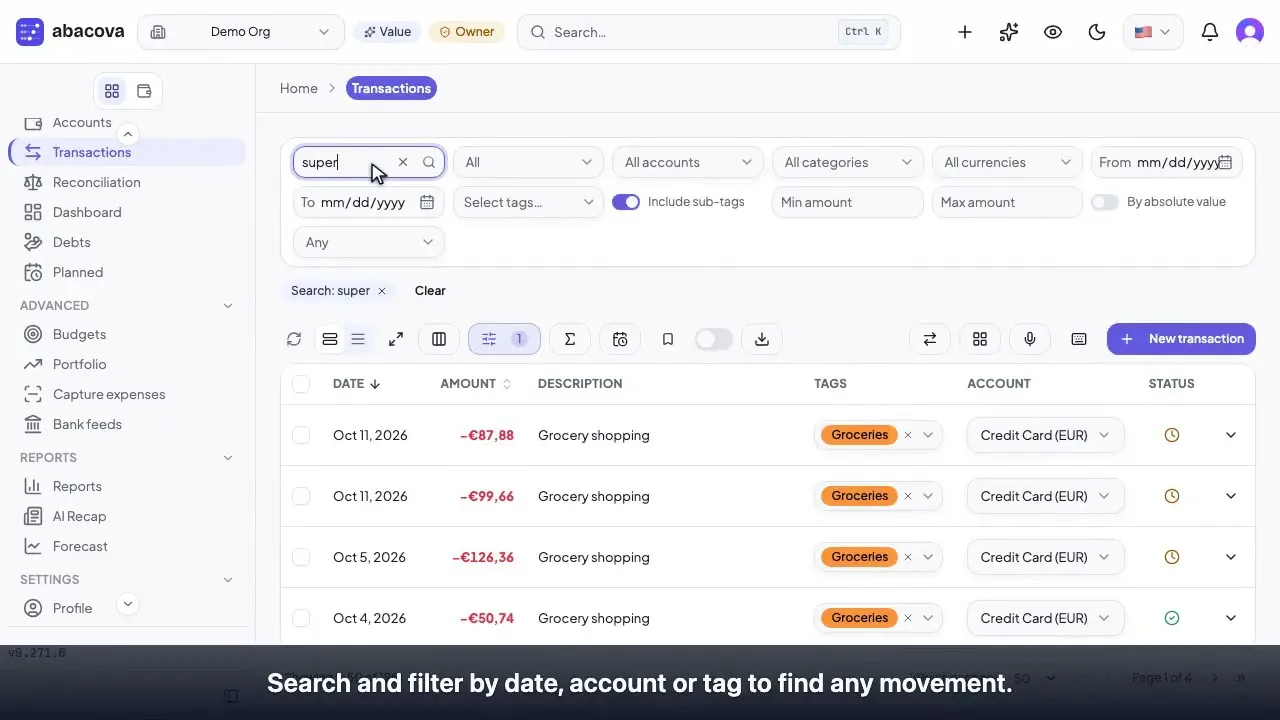The image size is (1280, 720).
Task: Open the calendar clock icon in toolbar
Action: coord(620,339)
